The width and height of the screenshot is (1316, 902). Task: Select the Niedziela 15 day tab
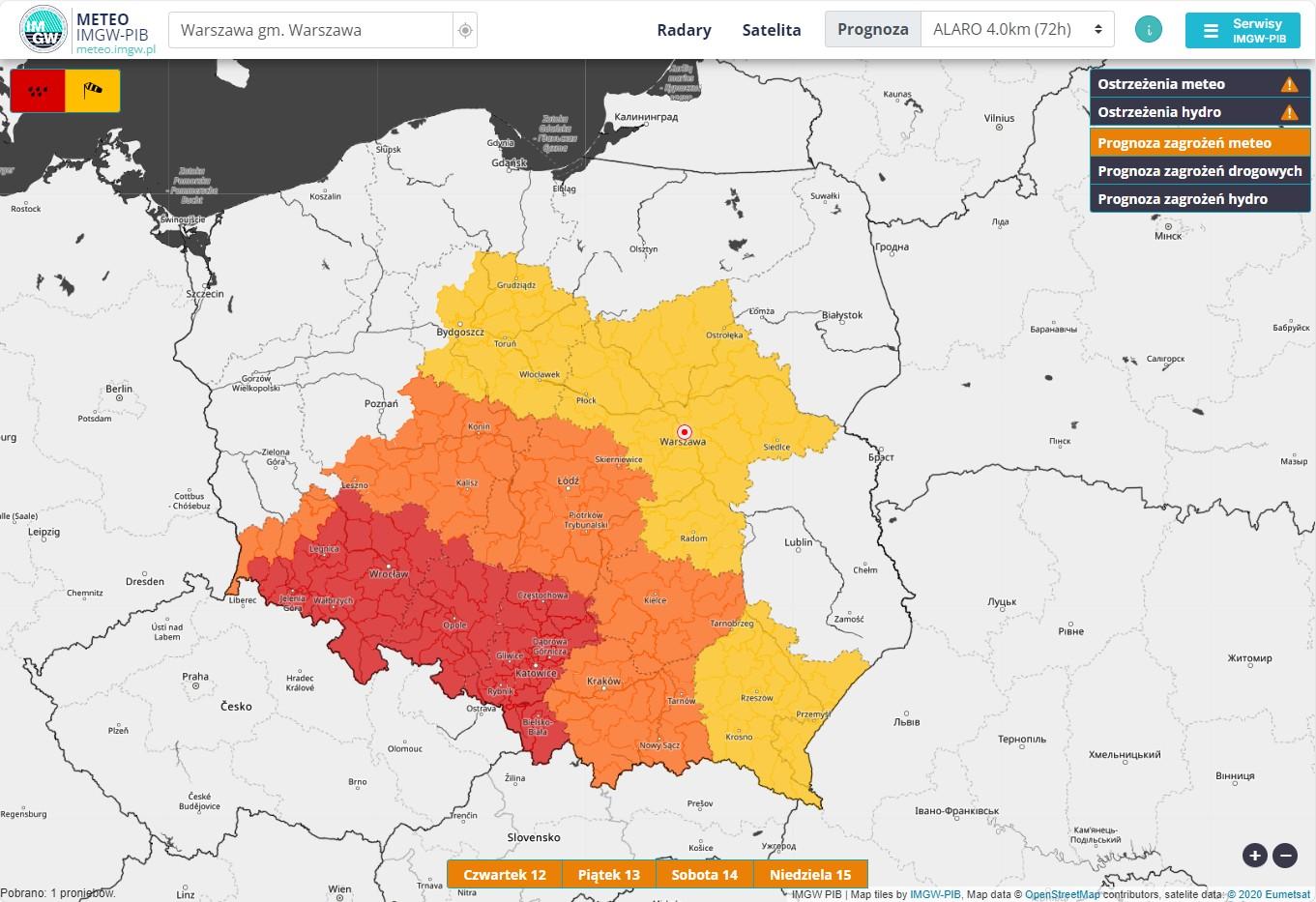810,875
